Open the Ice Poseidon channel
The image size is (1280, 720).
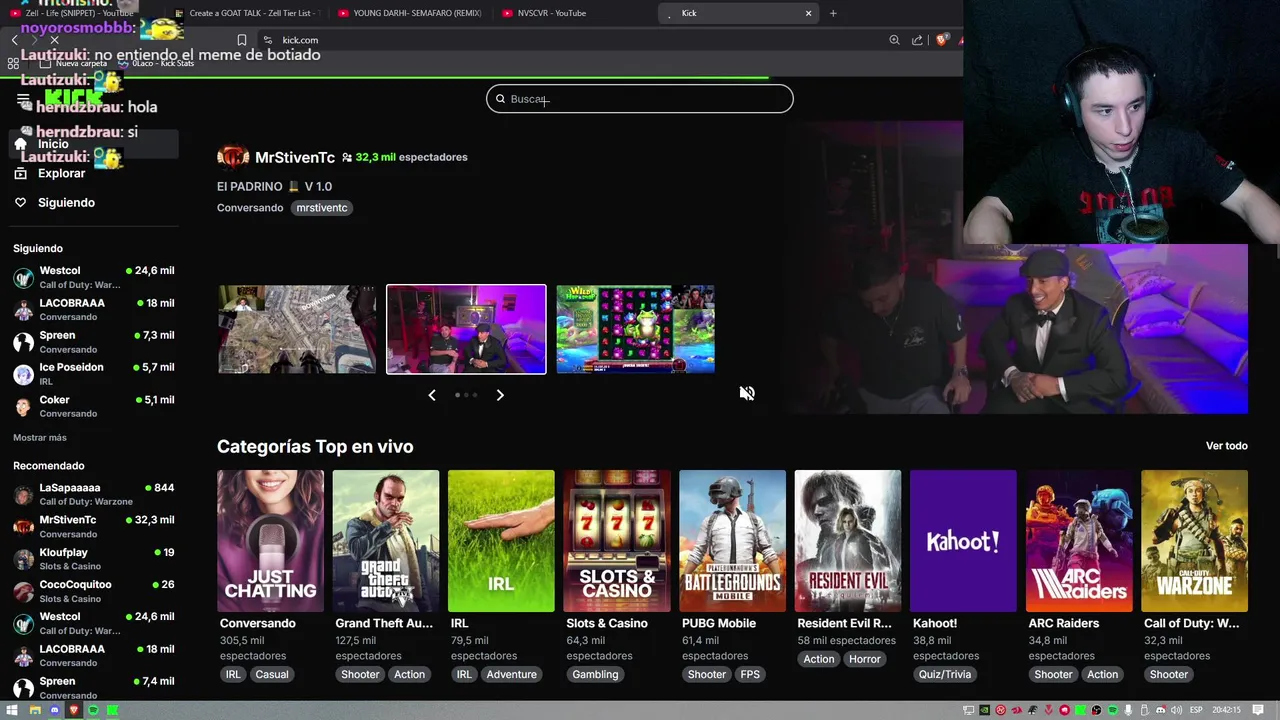point(93,373)
